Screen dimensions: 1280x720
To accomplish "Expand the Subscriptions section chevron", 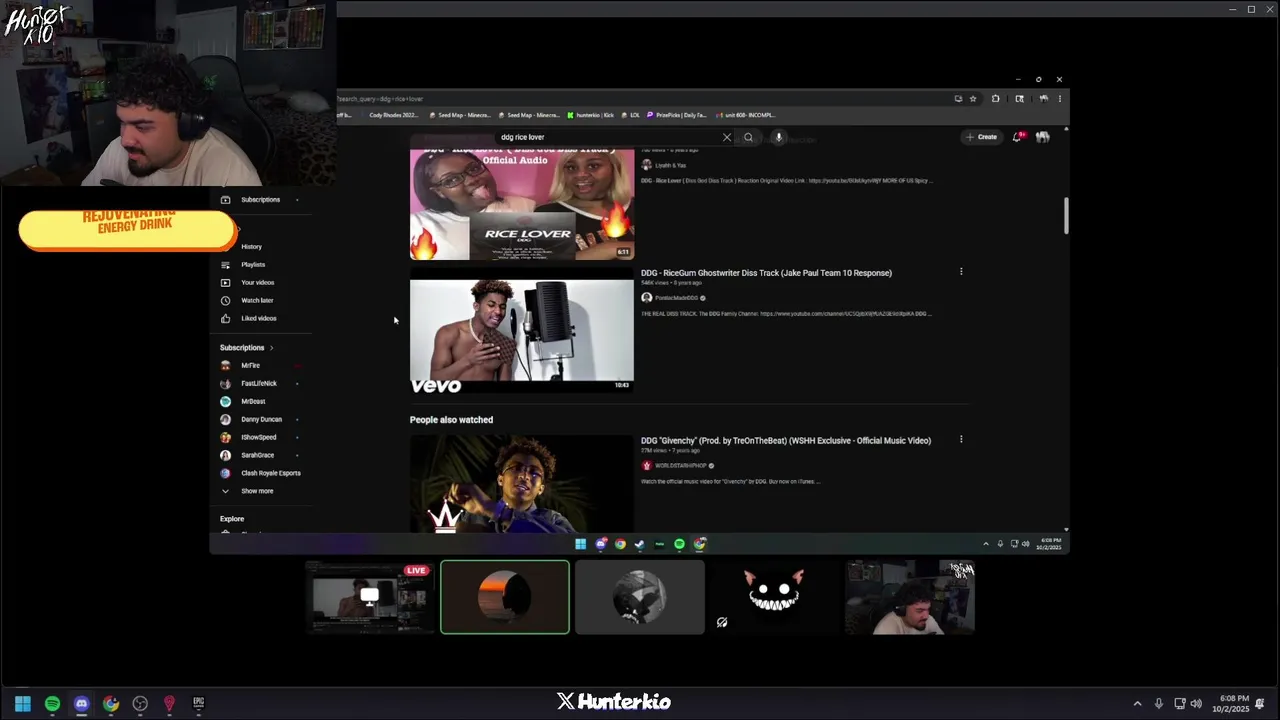I will (271, 348).
